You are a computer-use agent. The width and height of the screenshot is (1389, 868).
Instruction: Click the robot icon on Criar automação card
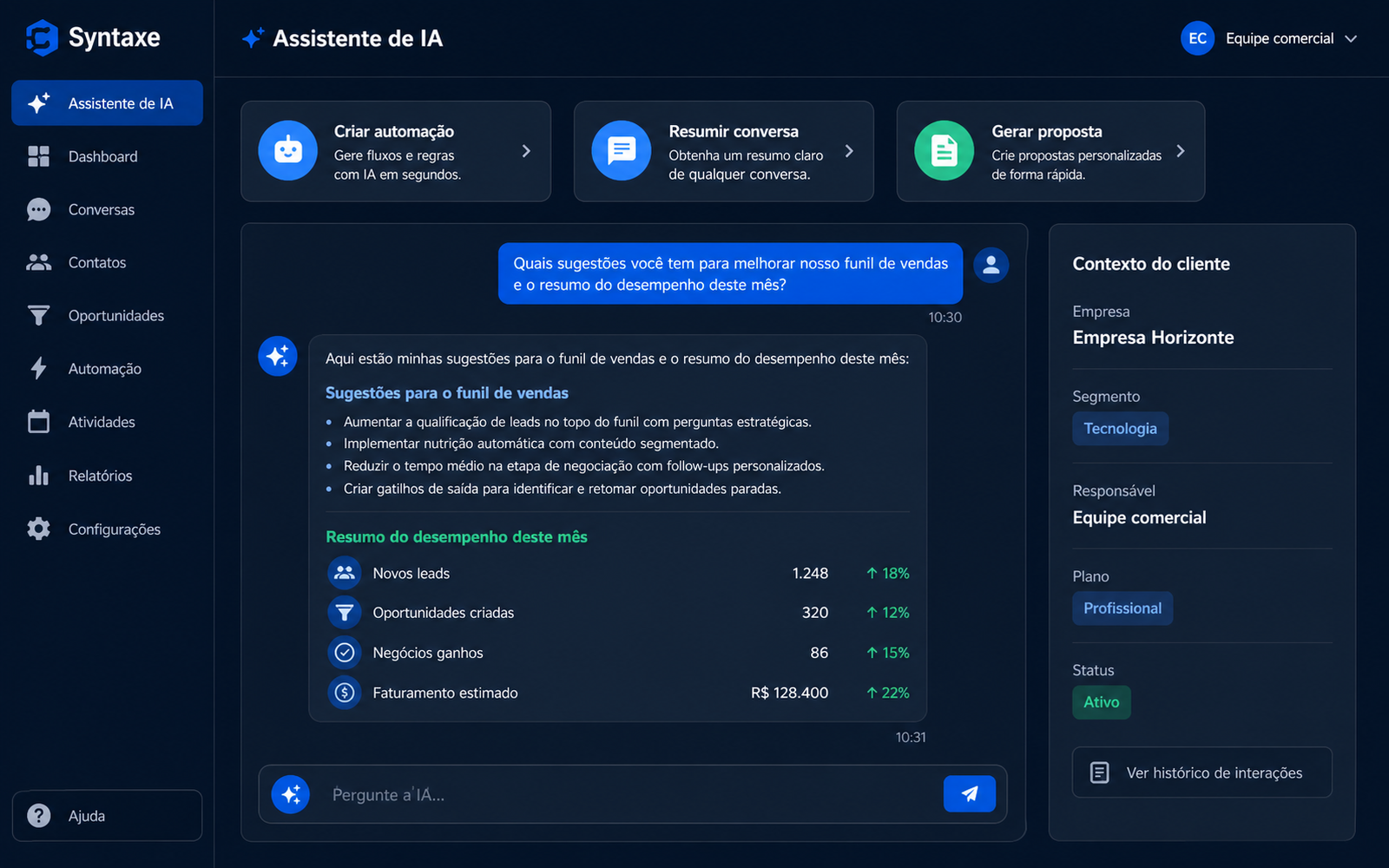287,150
